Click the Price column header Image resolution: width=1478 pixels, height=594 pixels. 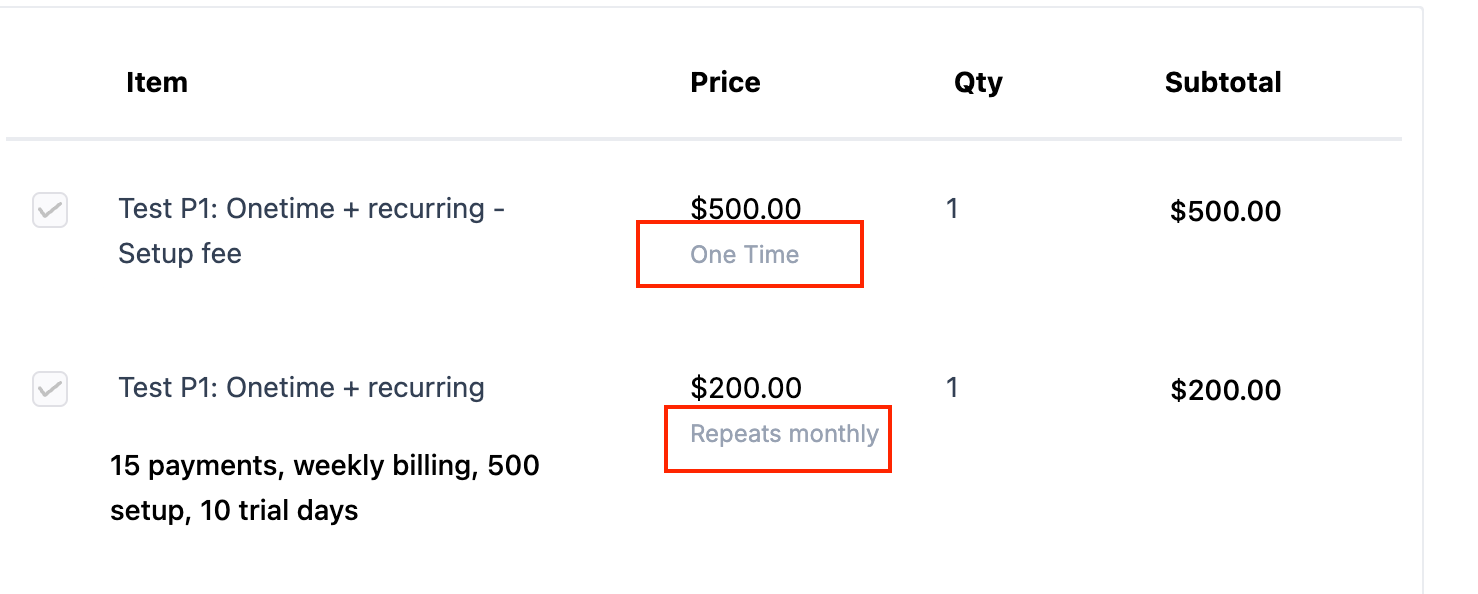[x=725, y=82]
